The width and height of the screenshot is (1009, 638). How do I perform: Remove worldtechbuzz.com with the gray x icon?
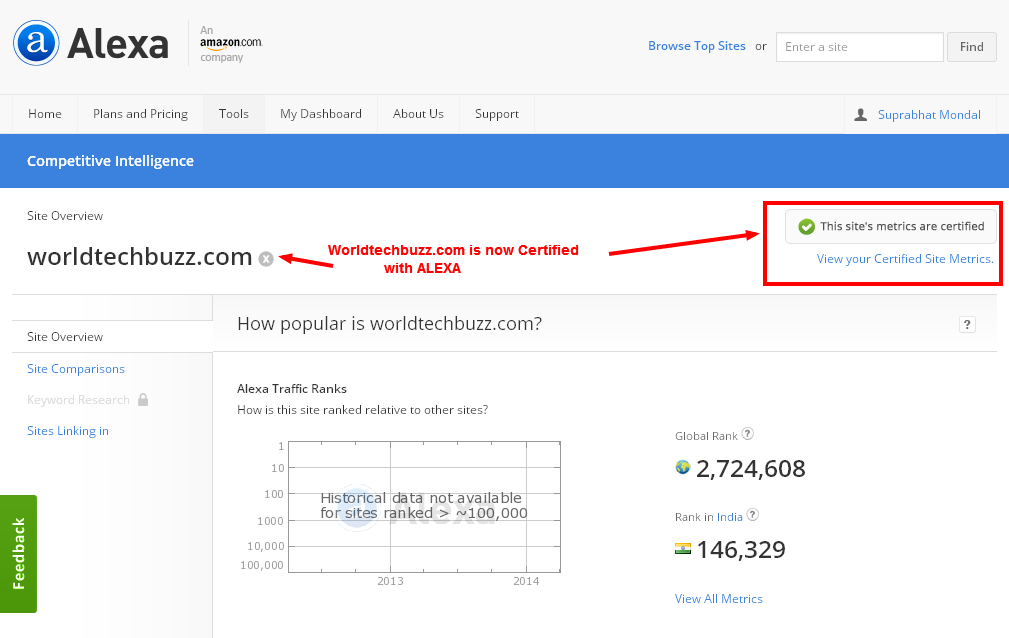(x=266, y=259)
